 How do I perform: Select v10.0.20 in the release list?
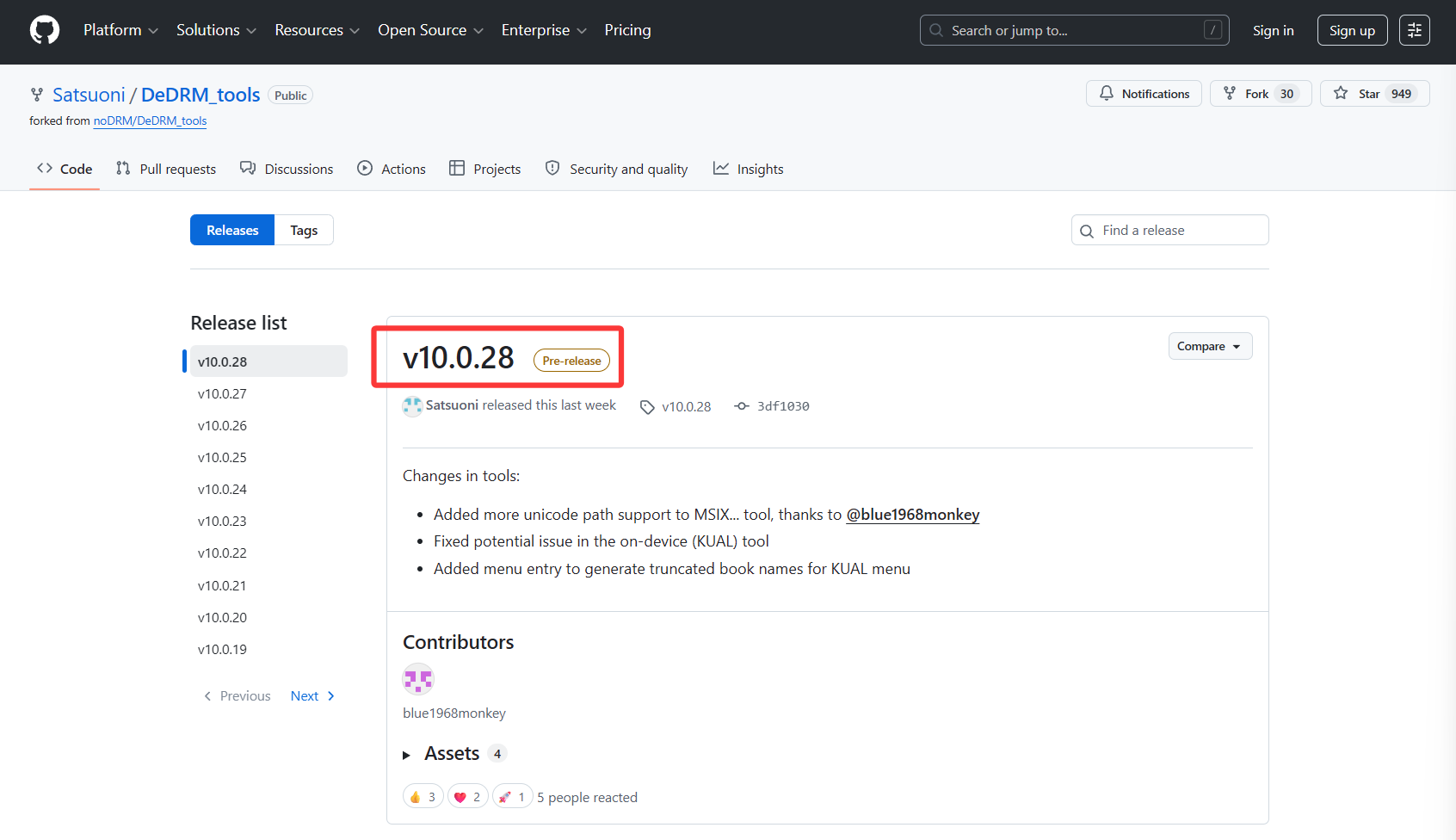(x=268, y=617)
